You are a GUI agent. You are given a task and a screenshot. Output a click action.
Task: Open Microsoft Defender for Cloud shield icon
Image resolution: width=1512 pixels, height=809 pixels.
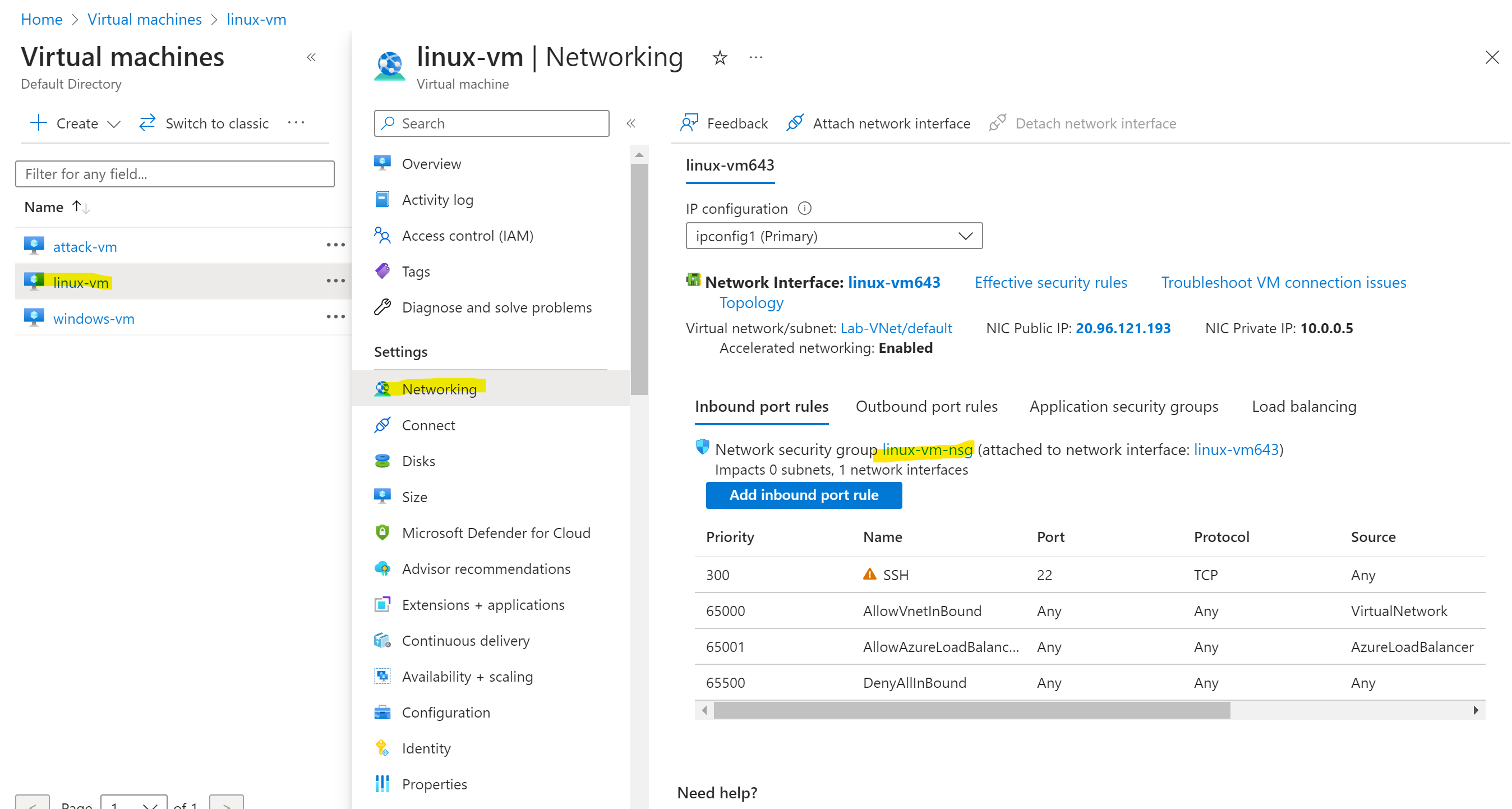point(382,532)
